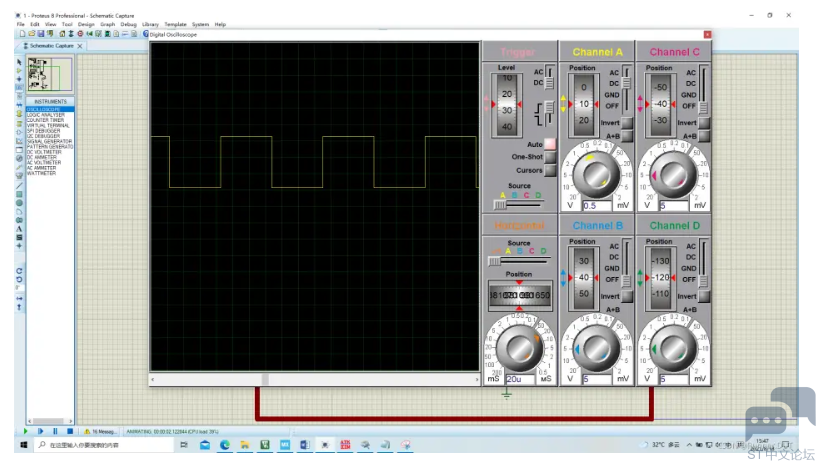Switch to the Schematic Capture tab
This screenshot has height=470, width=824.
52,46
